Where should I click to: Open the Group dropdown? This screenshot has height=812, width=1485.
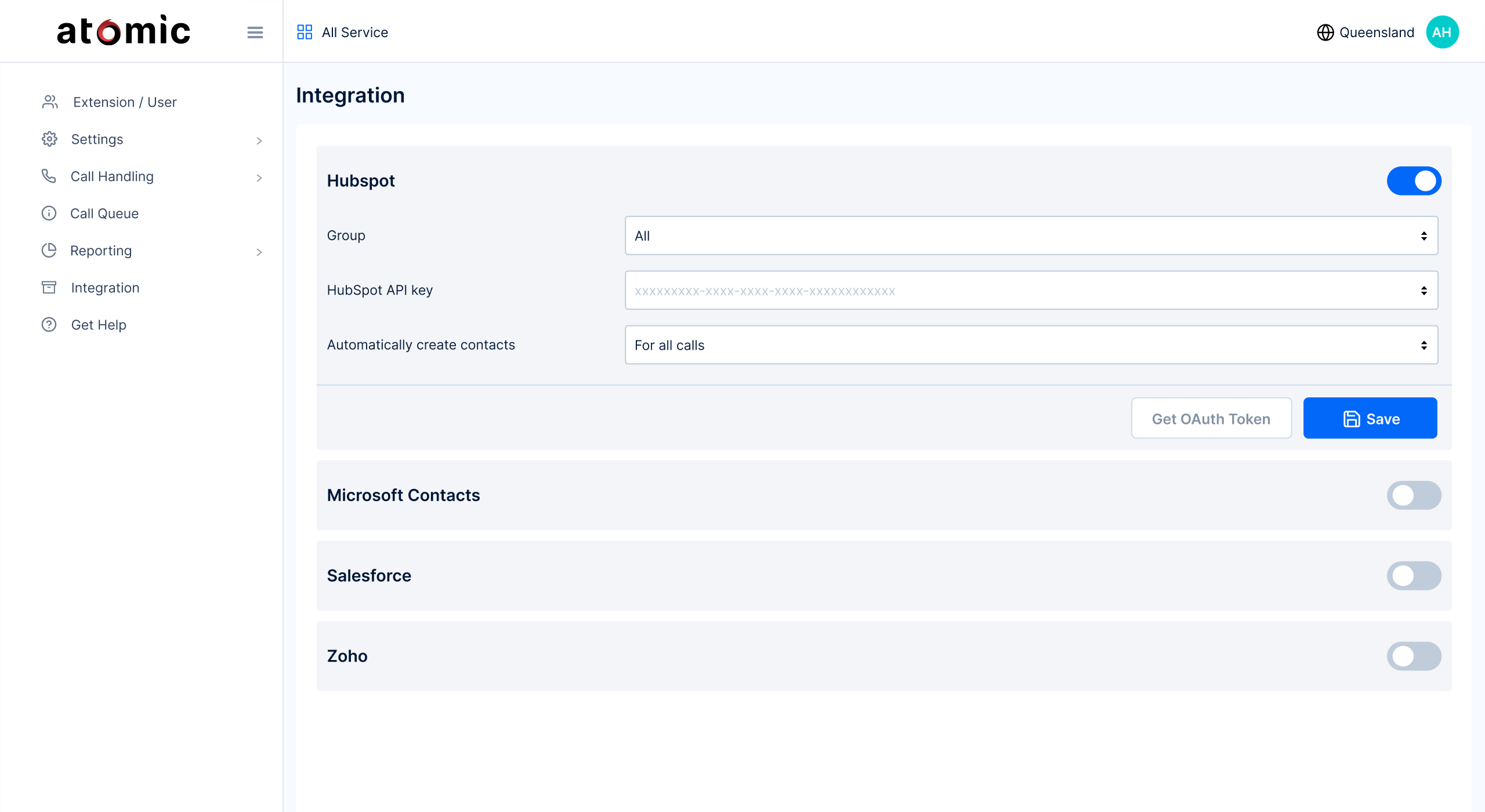click(x=1031, y=235)
